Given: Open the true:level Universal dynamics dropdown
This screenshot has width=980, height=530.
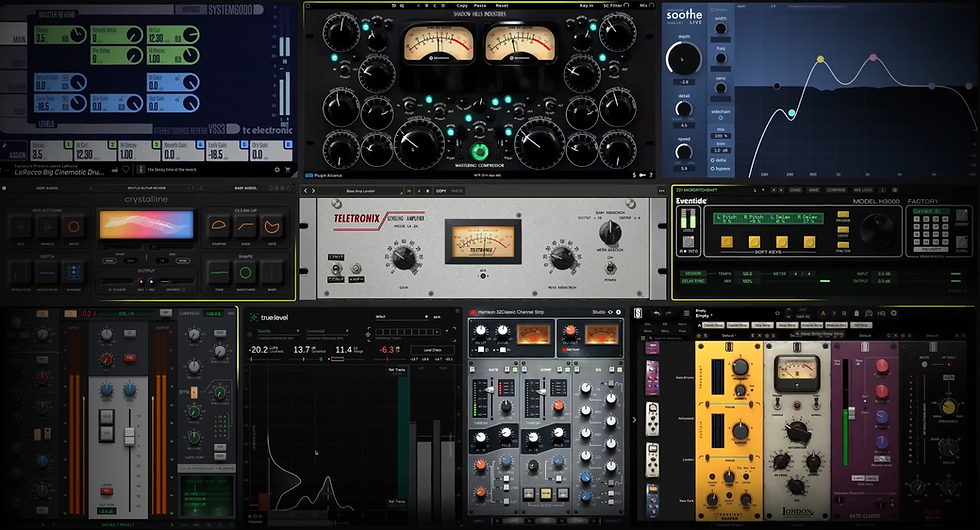Looking at the screenshot, I should (x=327, y=331).
